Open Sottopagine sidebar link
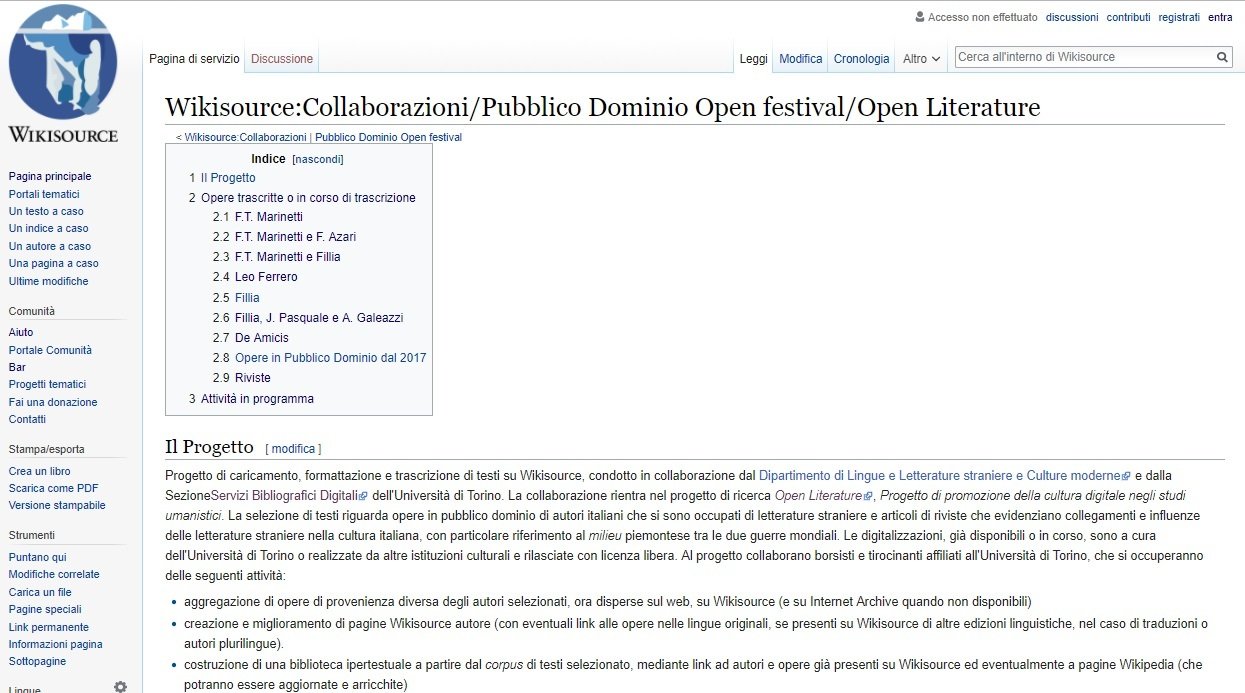1245x693 pixels. 37,662
